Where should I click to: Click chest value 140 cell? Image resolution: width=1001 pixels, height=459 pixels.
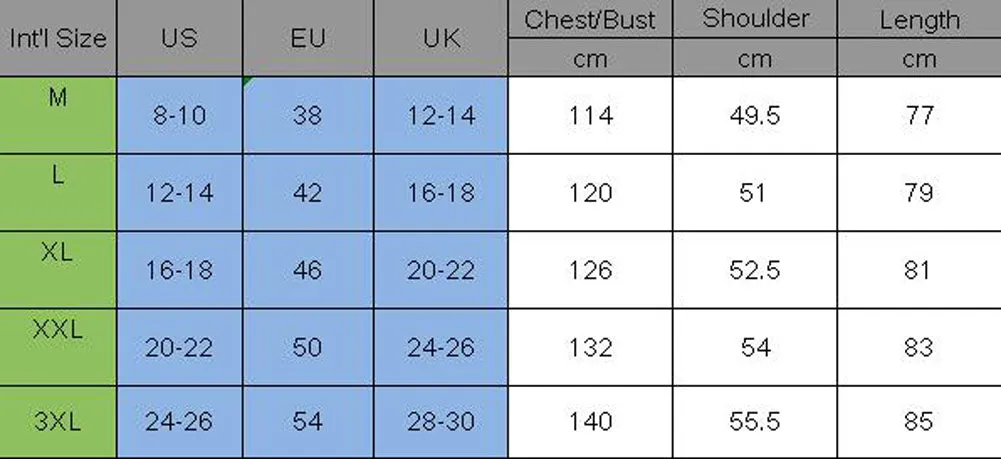(x=590, y=422)
